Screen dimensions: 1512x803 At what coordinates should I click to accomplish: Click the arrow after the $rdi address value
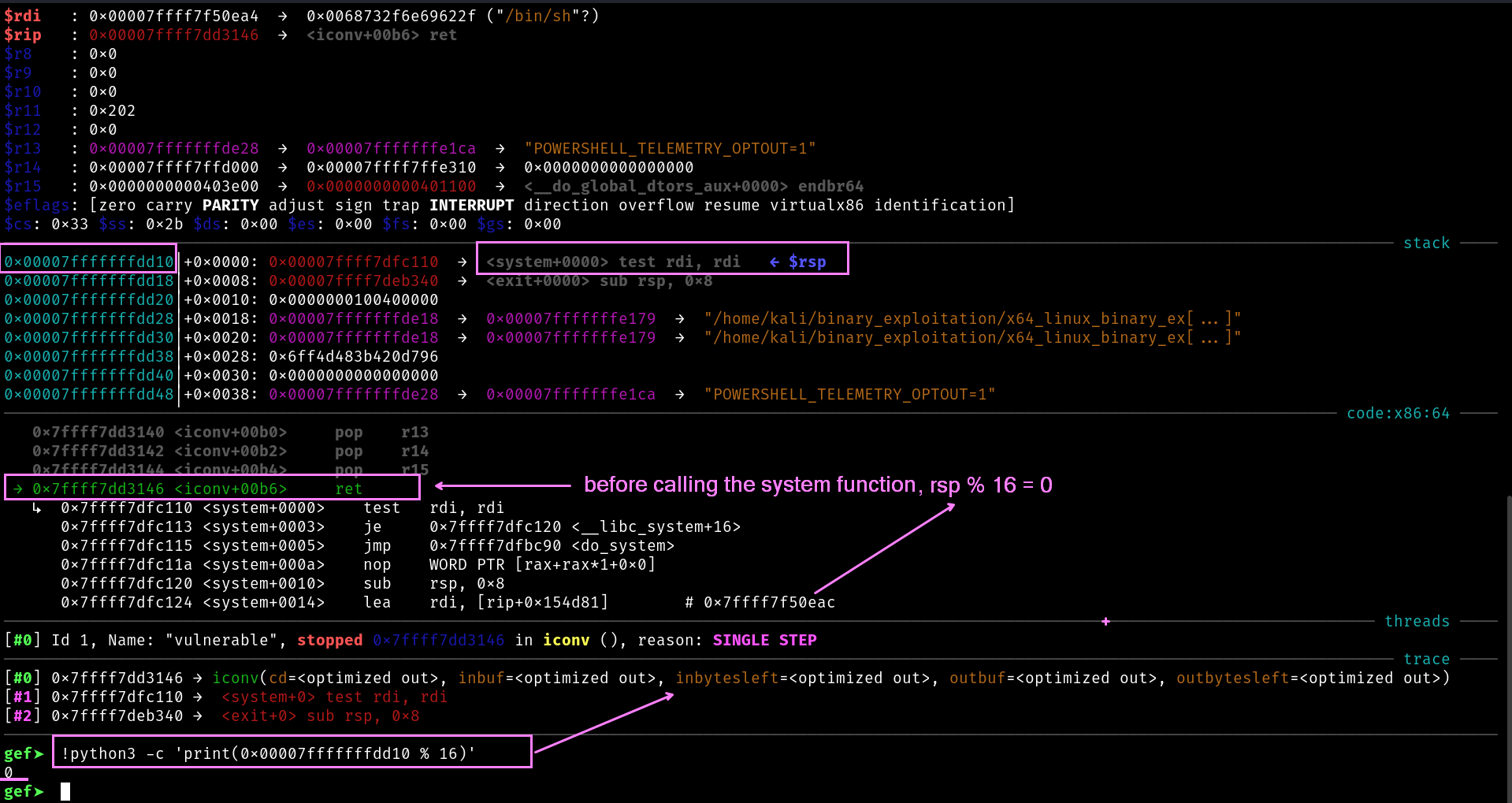click(282, 17)
